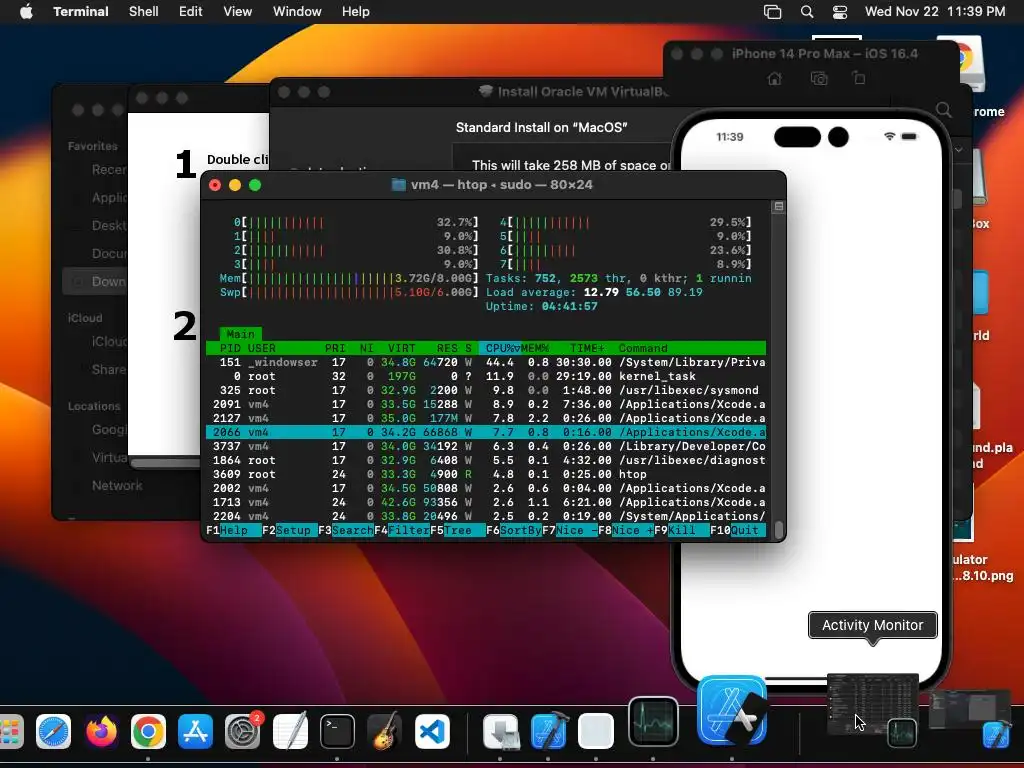Viewport: 1024px width, 768px height.
Task: Click the Terminal icon in the Dock
Action: (x=337, y=731)
